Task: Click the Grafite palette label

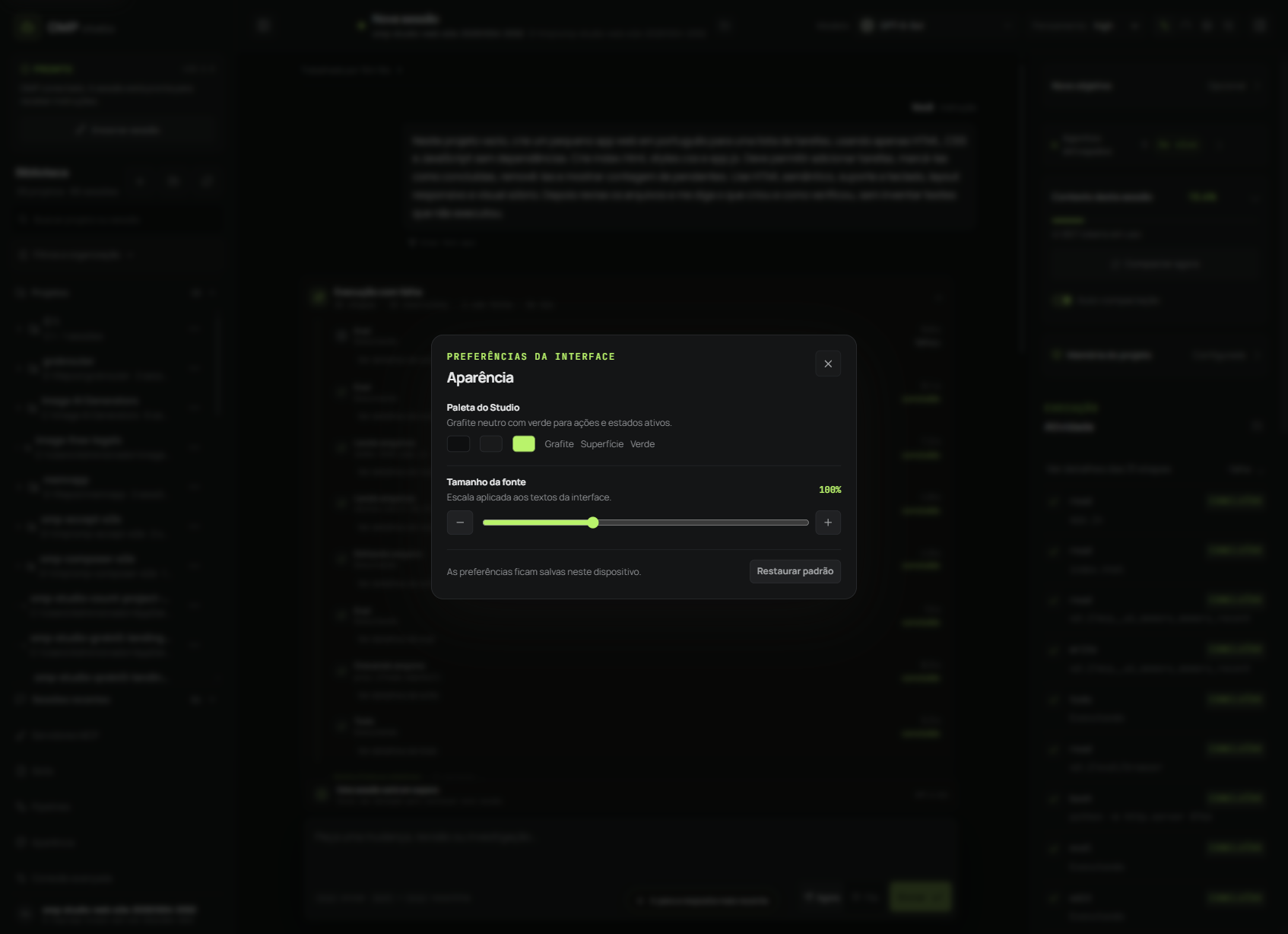Action: coord(559,444)
